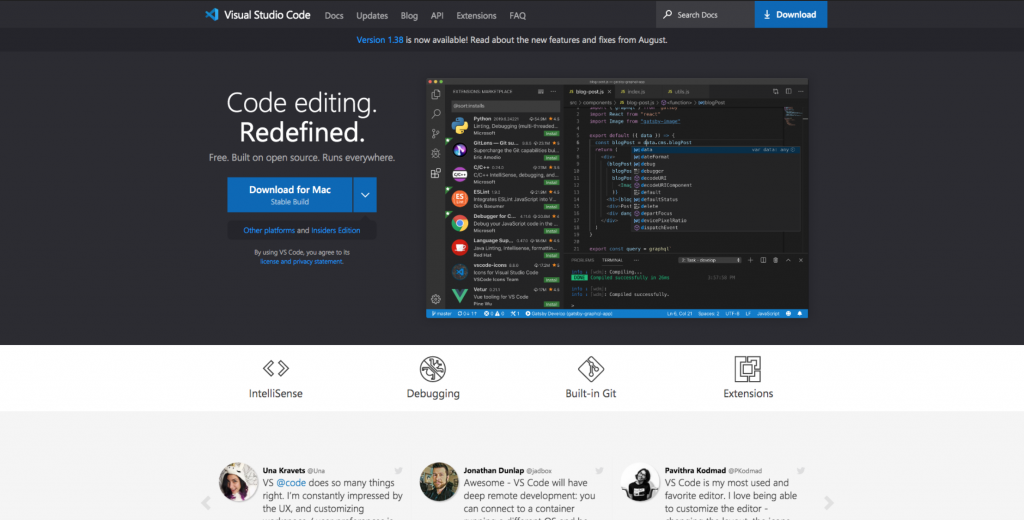Image resolution: width=1024 pixels, height=520 pixels.
Task: Click the Debug icon in editor activity bar
Action: [436, 154]
